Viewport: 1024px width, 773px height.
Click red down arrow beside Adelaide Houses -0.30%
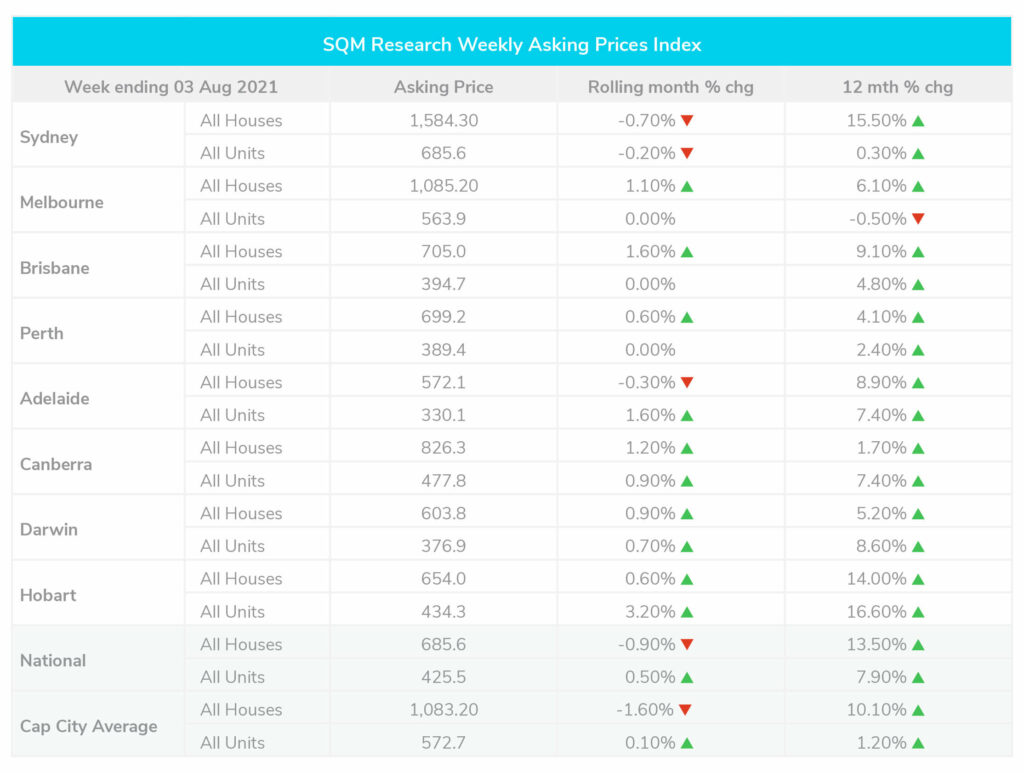[687, 383]
